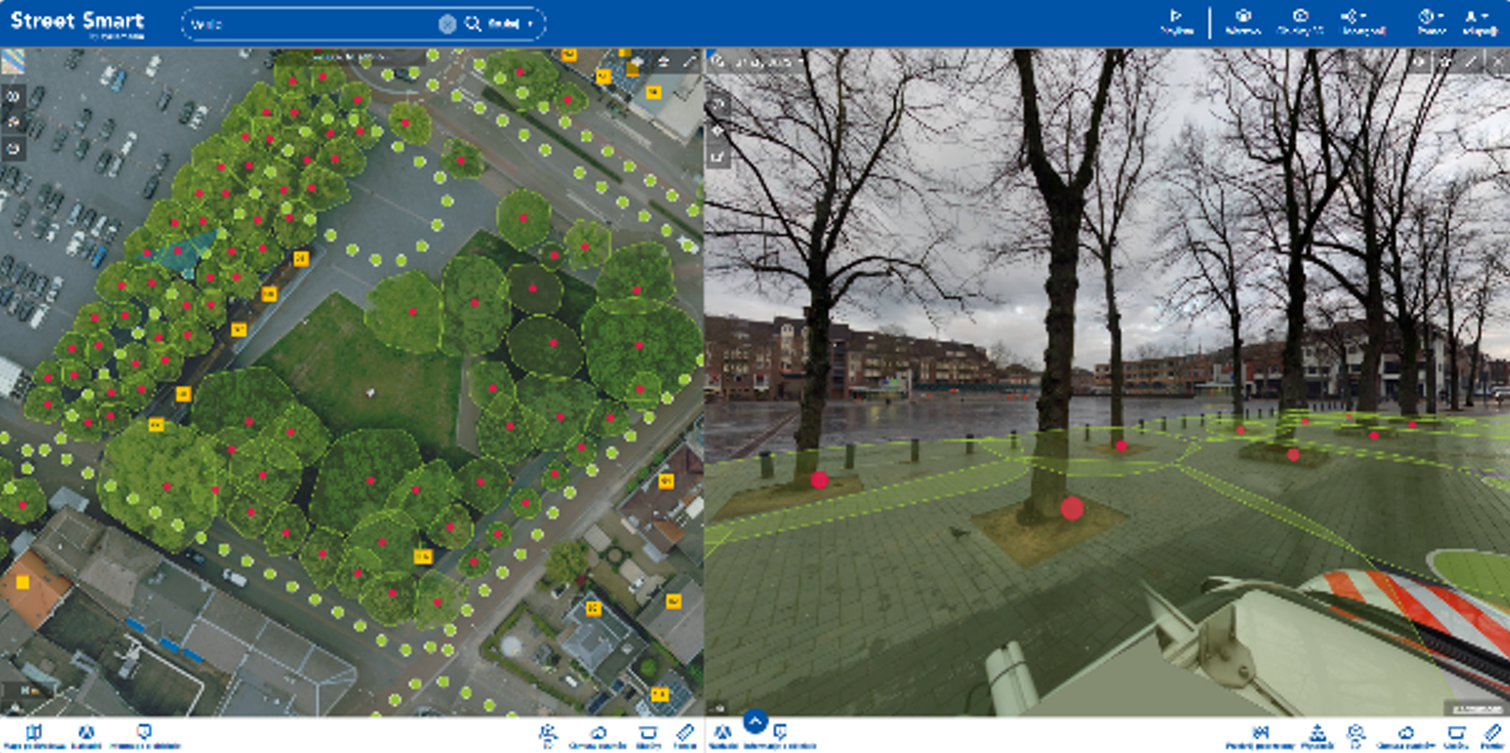1510x753 pixels.
Task: Click the basemap thumbnail in map corner
Action: click(13, 62)
